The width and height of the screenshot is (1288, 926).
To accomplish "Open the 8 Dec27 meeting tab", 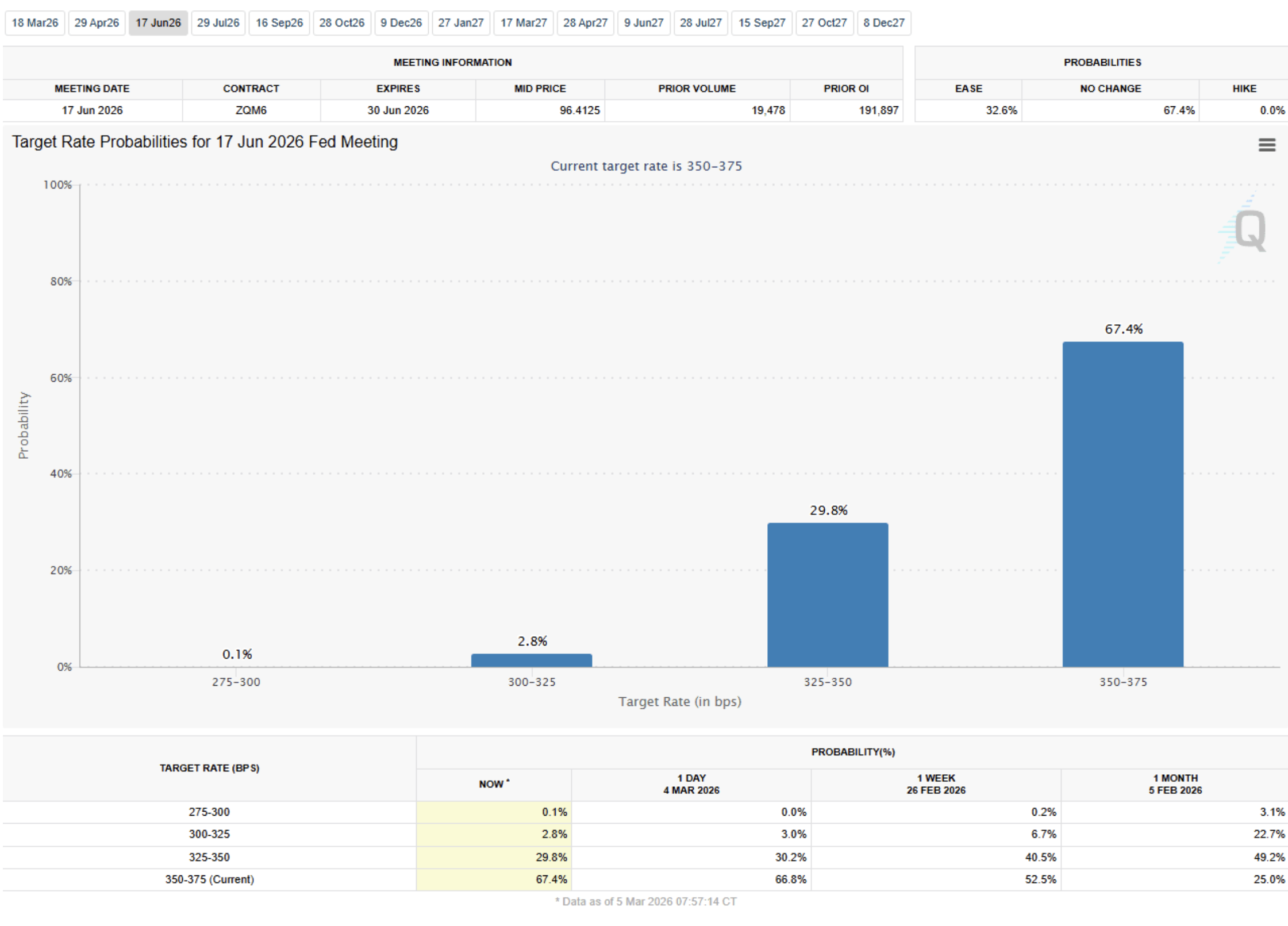I will pos(884,23).
